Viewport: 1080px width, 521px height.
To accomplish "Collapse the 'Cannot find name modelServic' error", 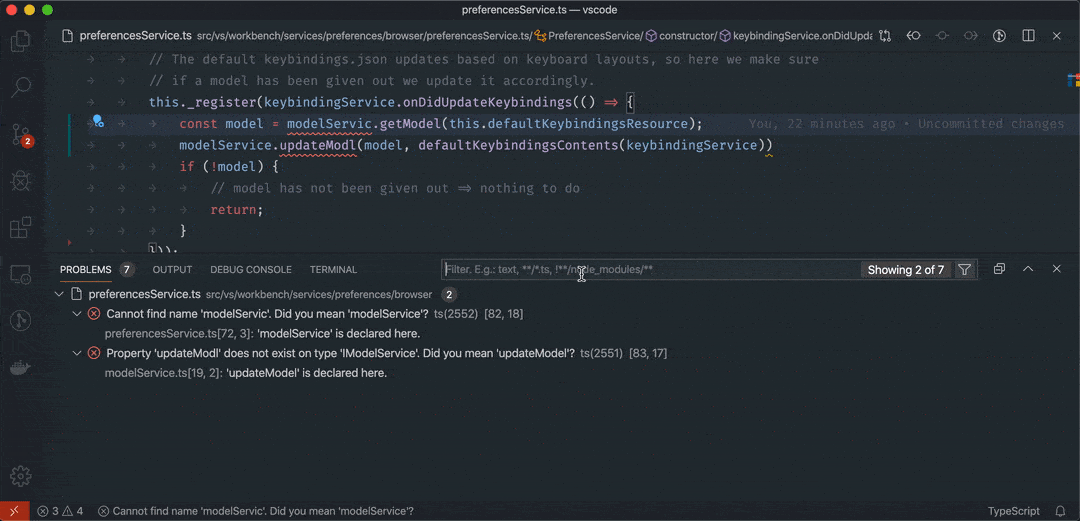I will [x=78, y=314].
